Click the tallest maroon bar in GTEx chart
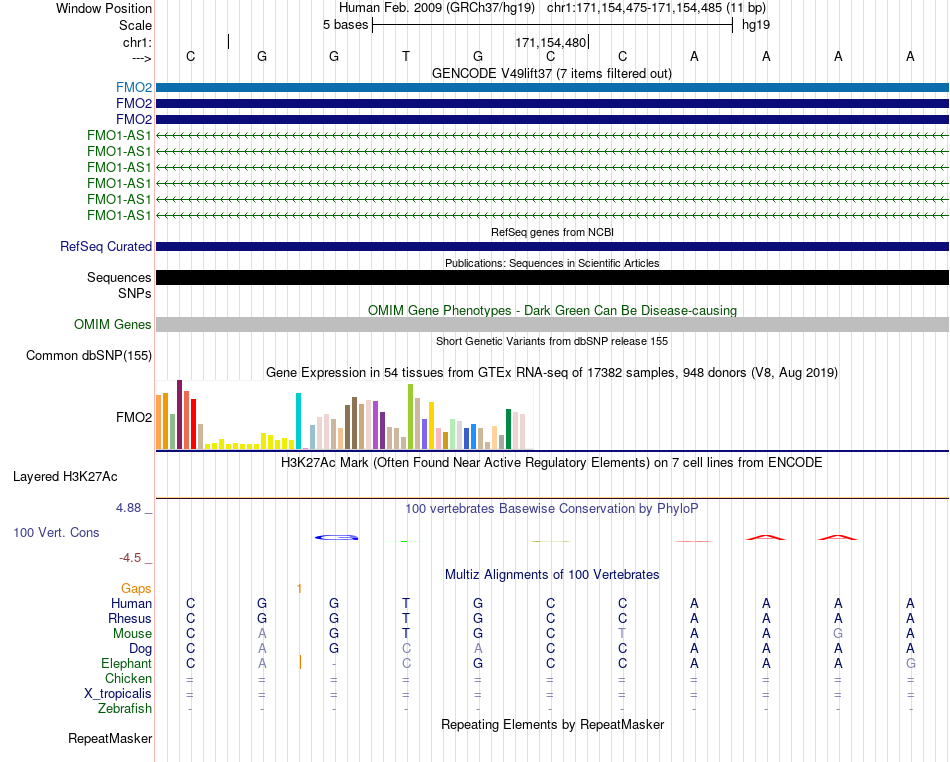This screenshot has width=950, height=762. pyautogui.click(x=179, y=414)
